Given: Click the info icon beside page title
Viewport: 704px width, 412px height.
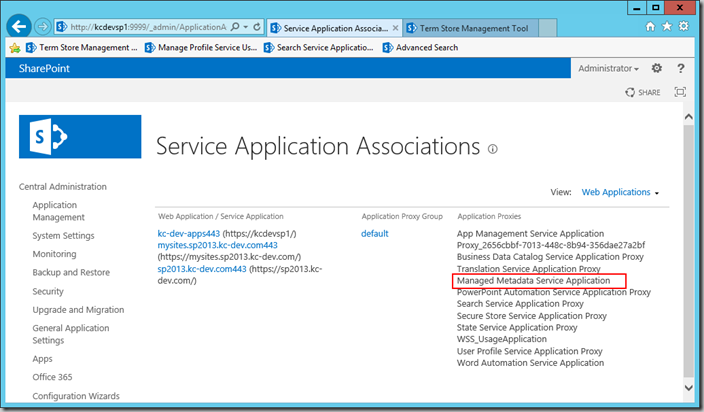Looking at the screenshot, I should (x=493, y=149).
